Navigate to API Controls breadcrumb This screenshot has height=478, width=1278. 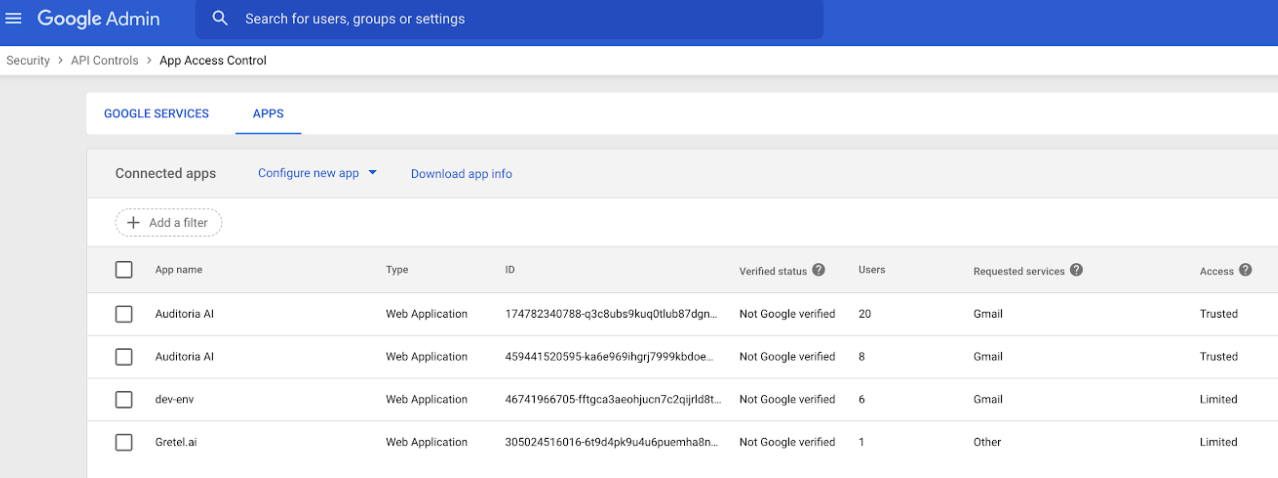(x=105, y=60)
